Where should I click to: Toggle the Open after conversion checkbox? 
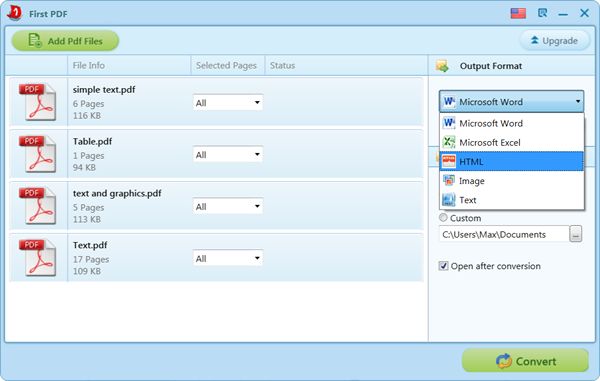(x=443, y=266)
